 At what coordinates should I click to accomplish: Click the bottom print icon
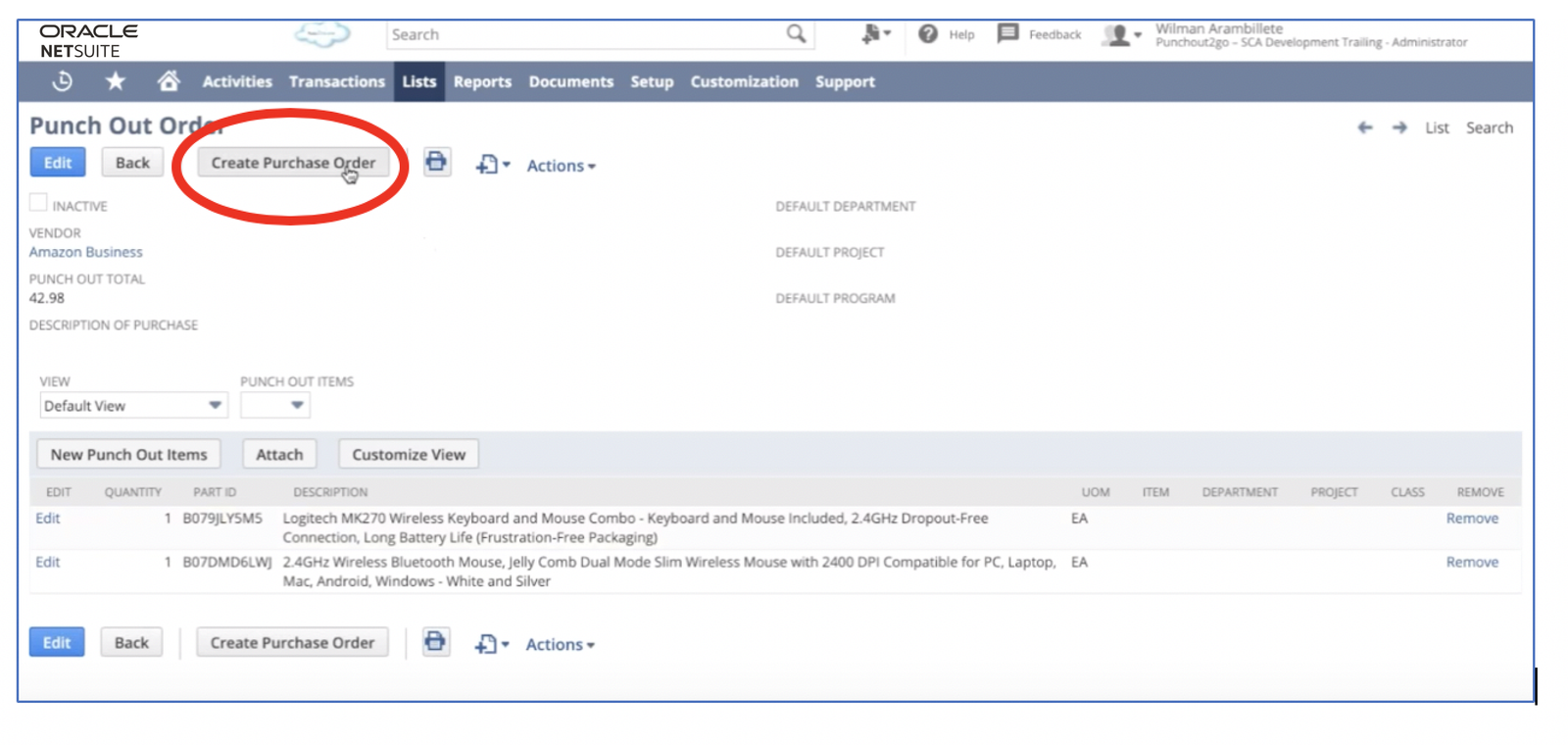436,642
